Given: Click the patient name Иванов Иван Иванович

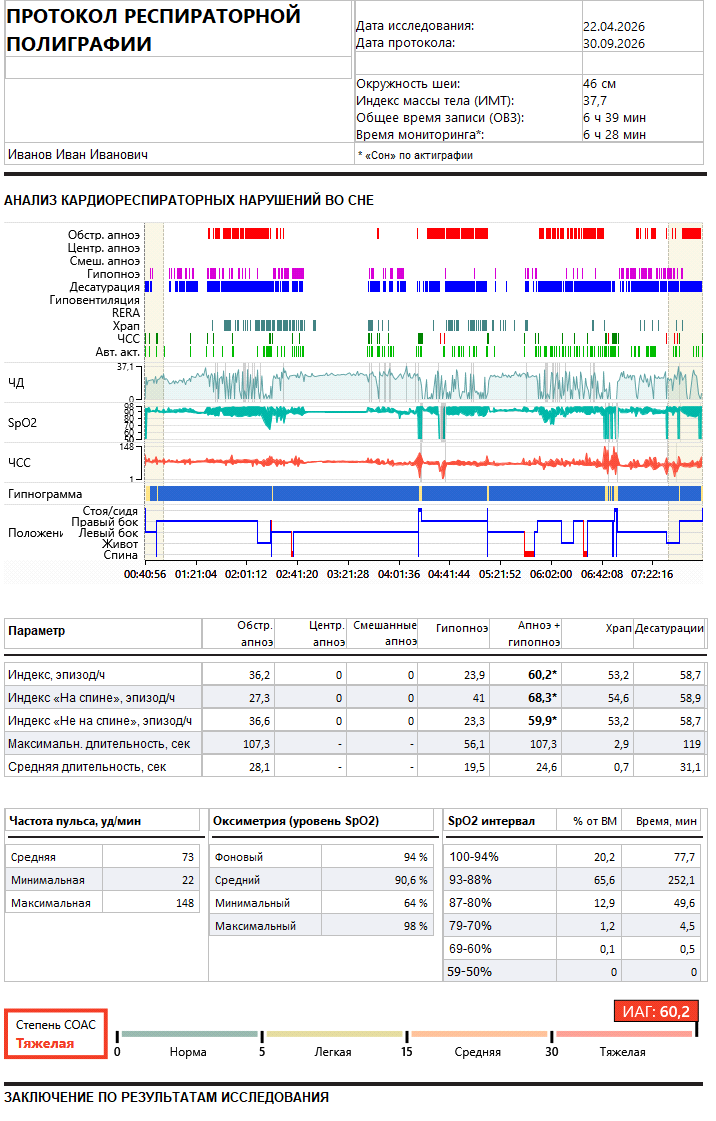Looking at the screenshot, I should click(78, 154).
